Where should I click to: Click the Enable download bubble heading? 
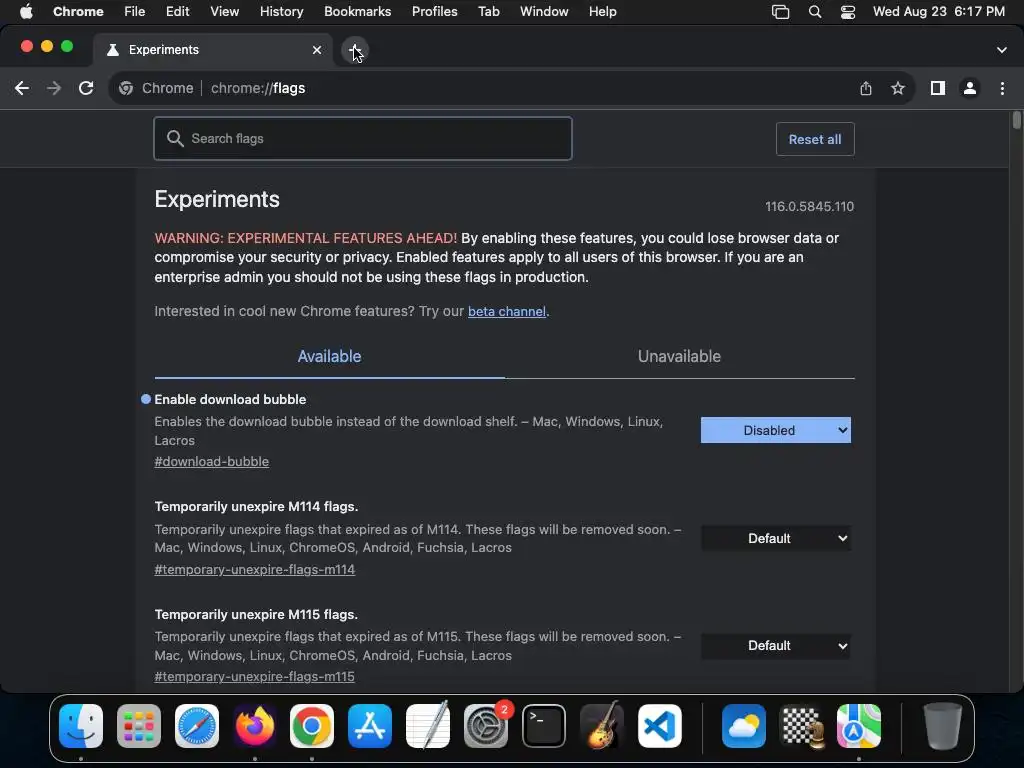(230, 400)
